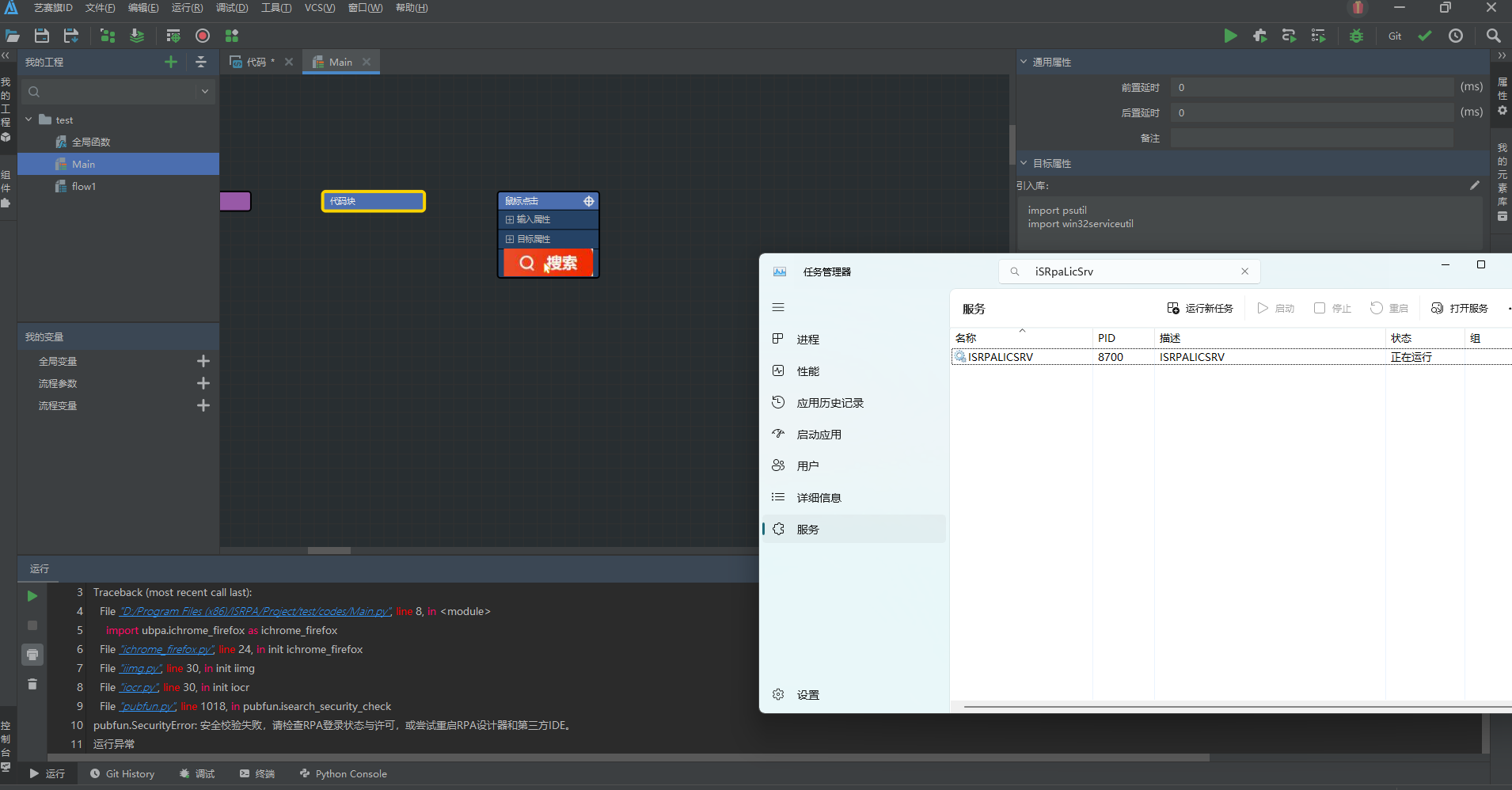This screenshot has height=790, width=1512.
Task: Collapse the 目标属性 section
Action: (x=1024, y=163)
